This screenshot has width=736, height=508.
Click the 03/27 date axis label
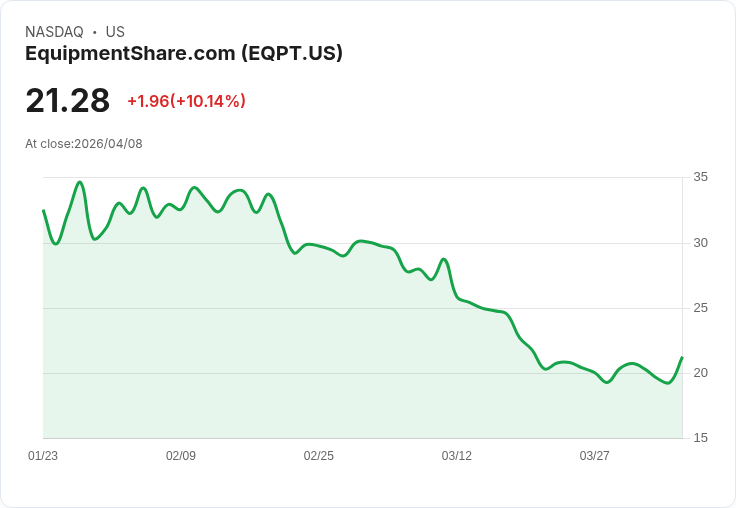coord(594,455)
